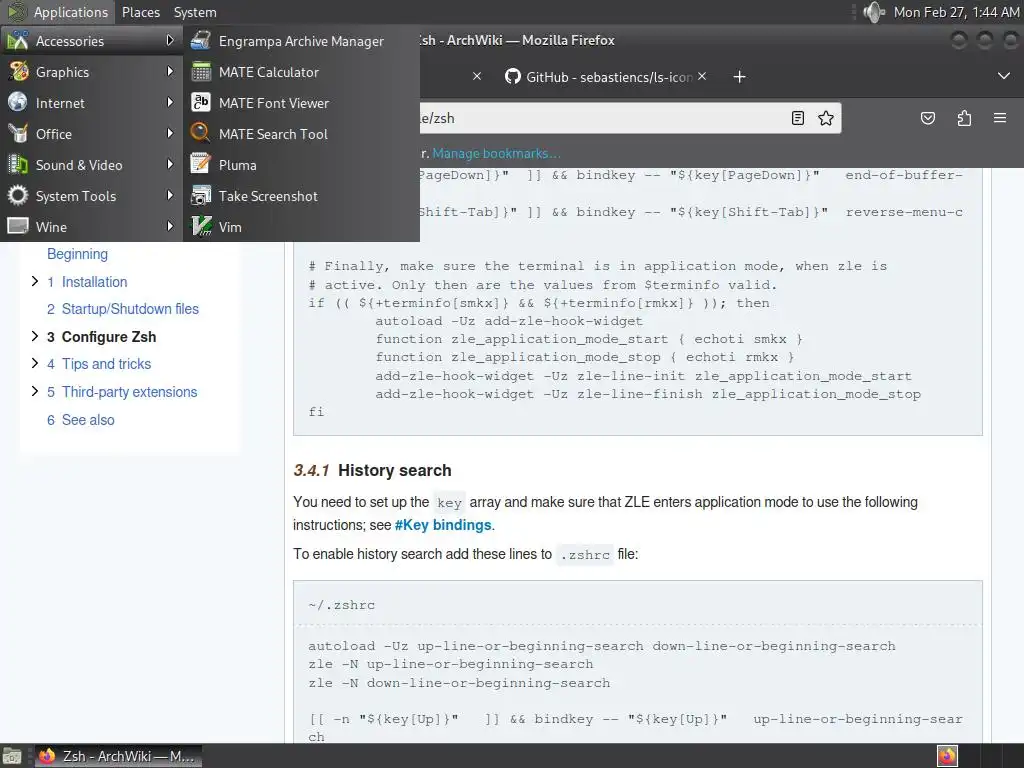This screenshot has width=1024, height=768.
Task: Select the Accessories category icon
Action: coord(18,41)
